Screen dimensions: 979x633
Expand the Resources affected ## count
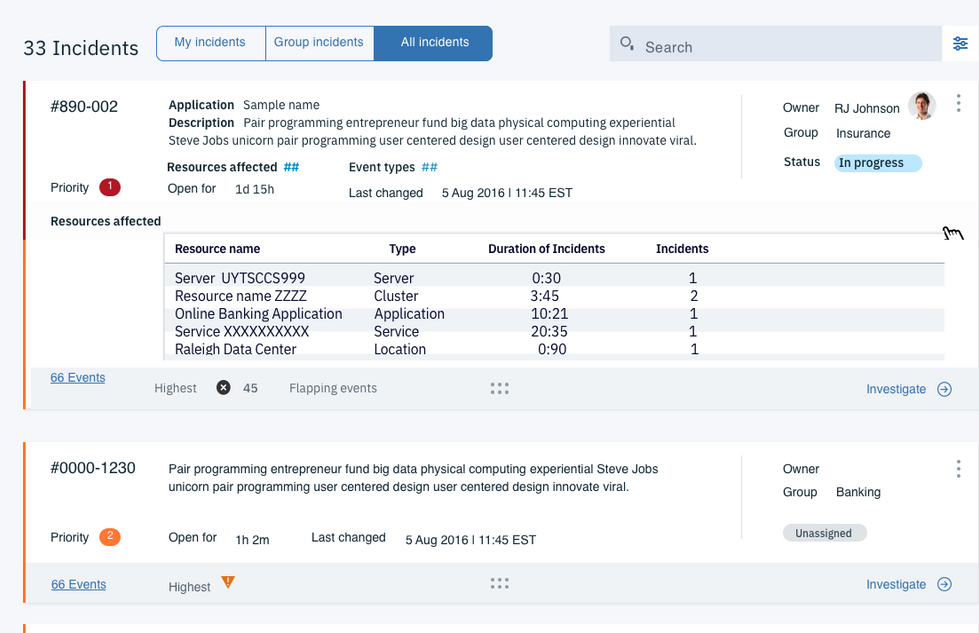pos(291,167)
